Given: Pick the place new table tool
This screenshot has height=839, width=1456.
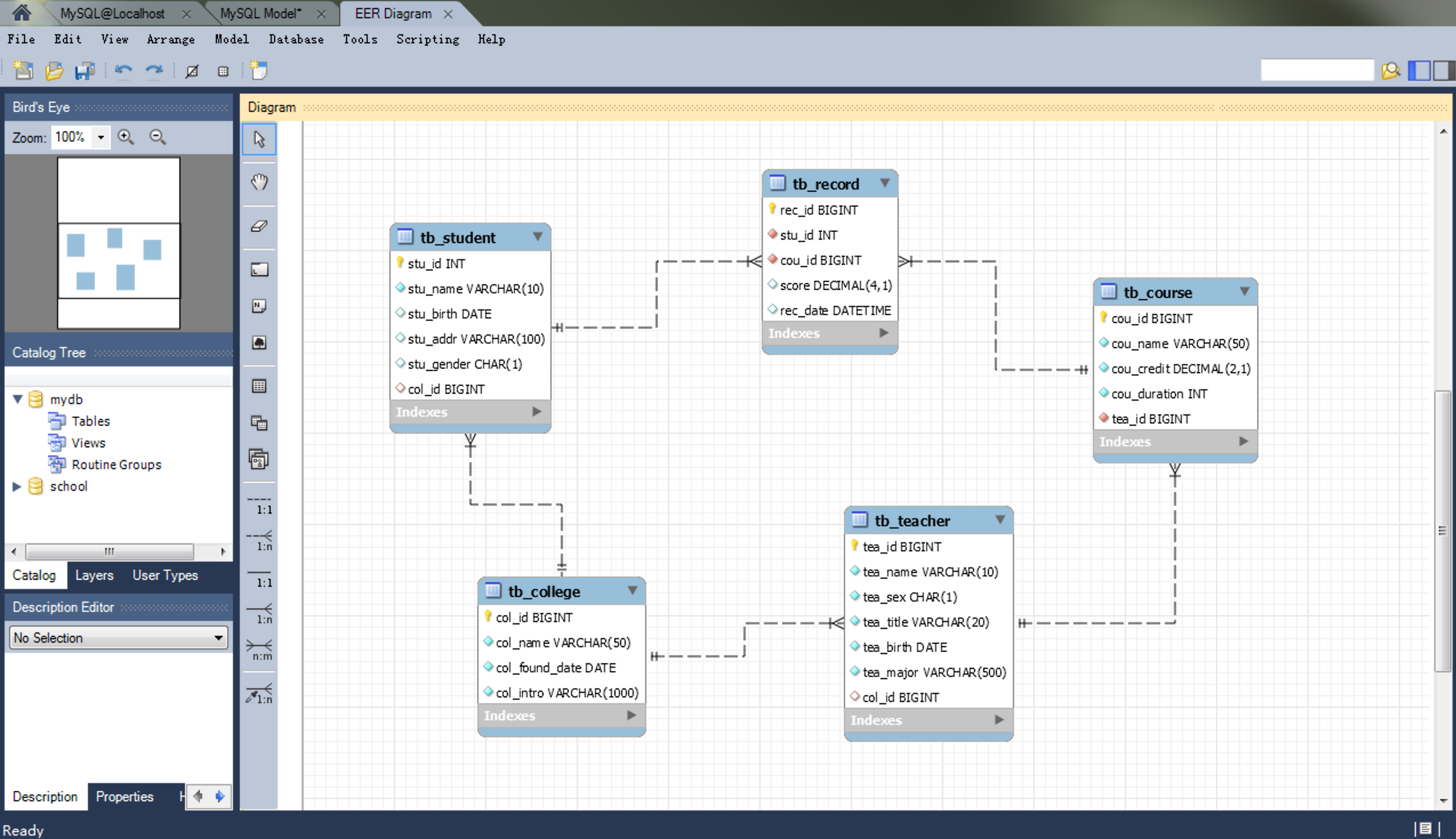Looking at the screenshot, I should 259,386.
